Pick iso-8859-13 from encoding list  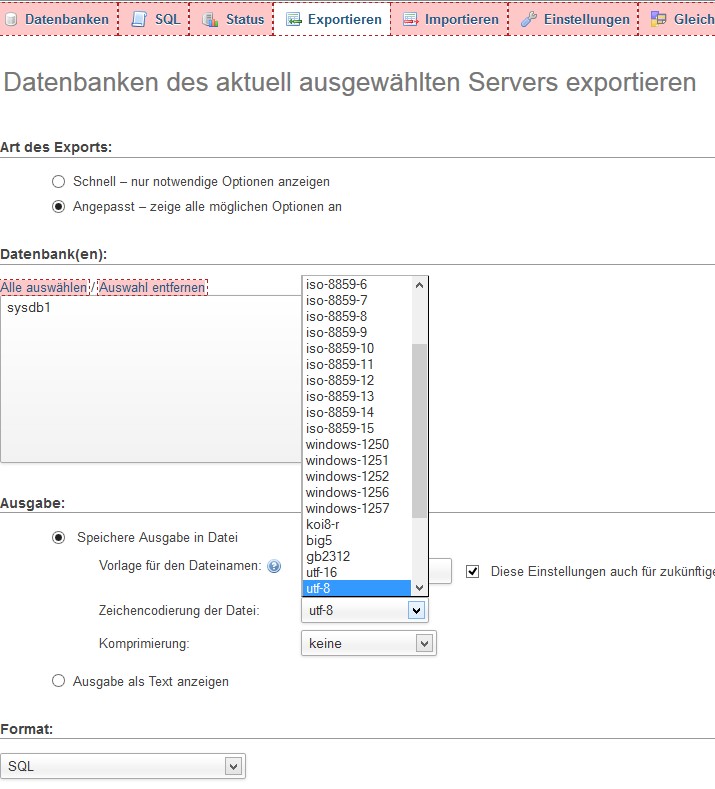(x=357, y=397)
